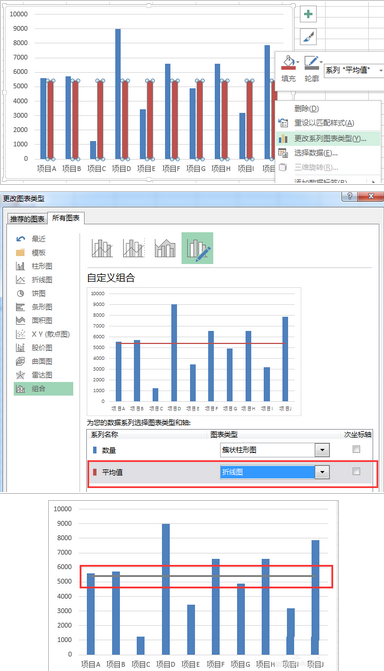Viewport: 384px width, 671px height.
Task: Enable secondary axis for 平均值 series
Action: click(356, 471)
